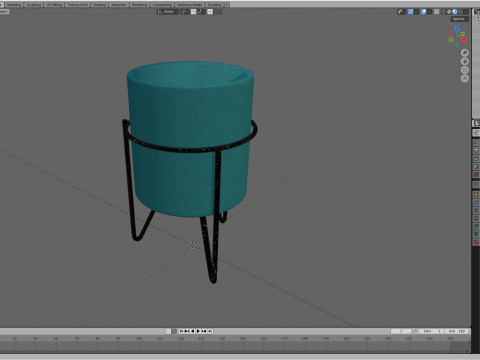This screenshot has width=480, height=360.
Task: Open the Rendering workspace tab
Action: pyautogui.click(x=139, y=5)
